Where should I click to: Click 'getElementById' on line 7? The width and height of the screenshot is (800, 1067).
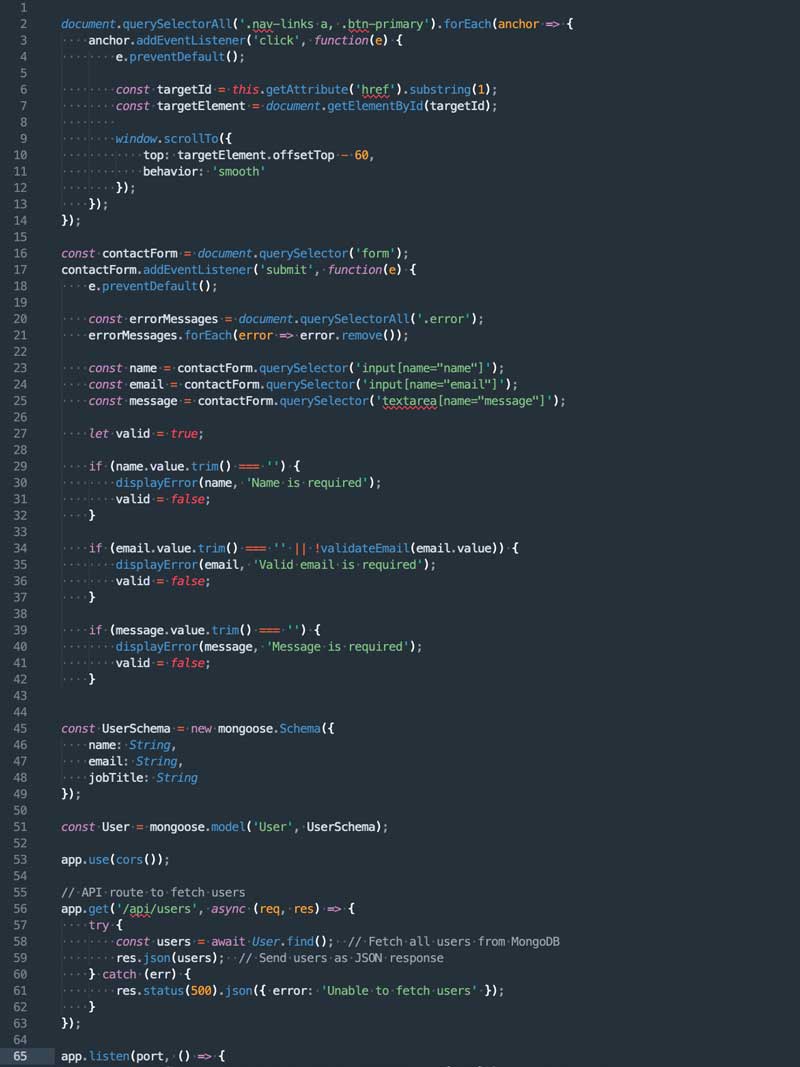pos(375,106)
